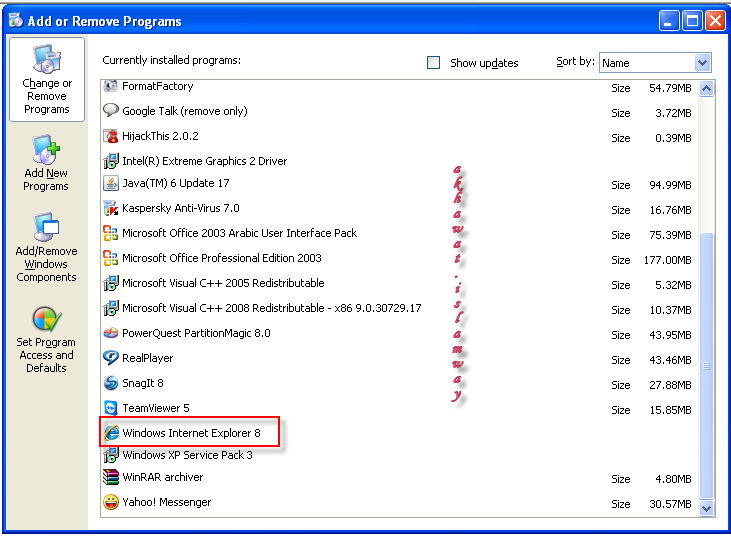Click the 4.80MB size value
Screen dimensions: 731x537
[x=673, y=479]
